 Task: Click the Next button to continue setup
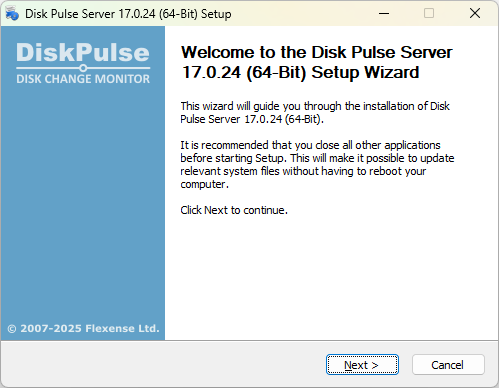coord(362,365)
